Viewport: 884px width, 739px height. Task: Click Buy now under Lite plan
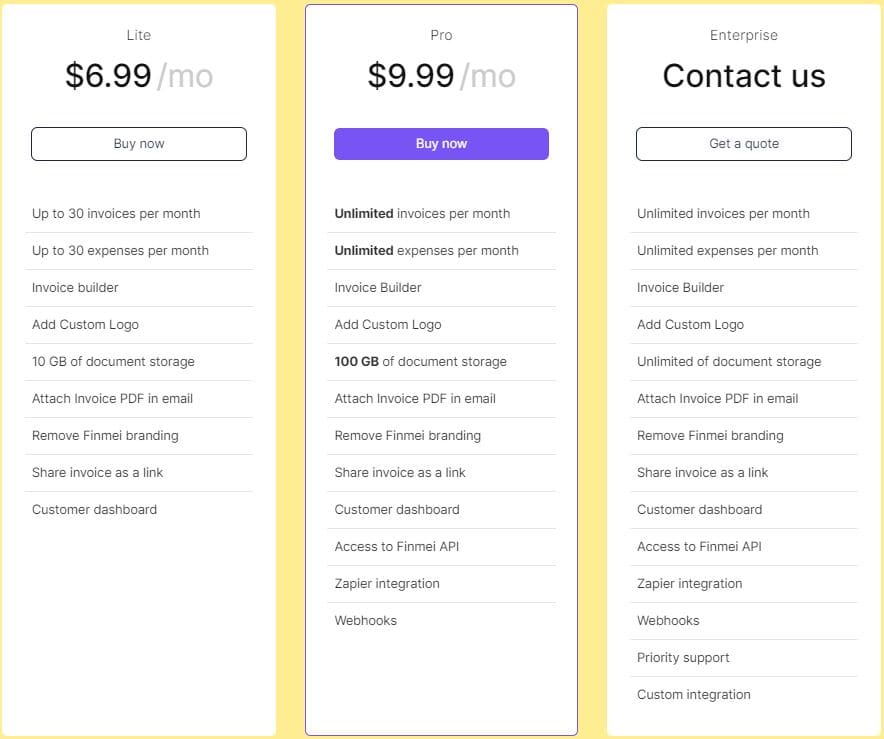tap(139, 144)
